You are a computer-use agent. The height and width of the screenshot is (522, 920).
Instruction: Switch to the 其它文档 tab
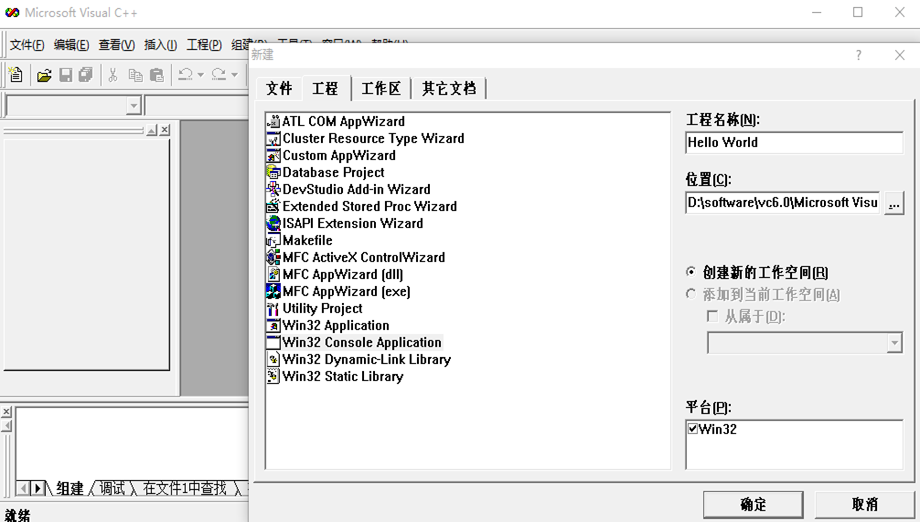coord(449,89)
